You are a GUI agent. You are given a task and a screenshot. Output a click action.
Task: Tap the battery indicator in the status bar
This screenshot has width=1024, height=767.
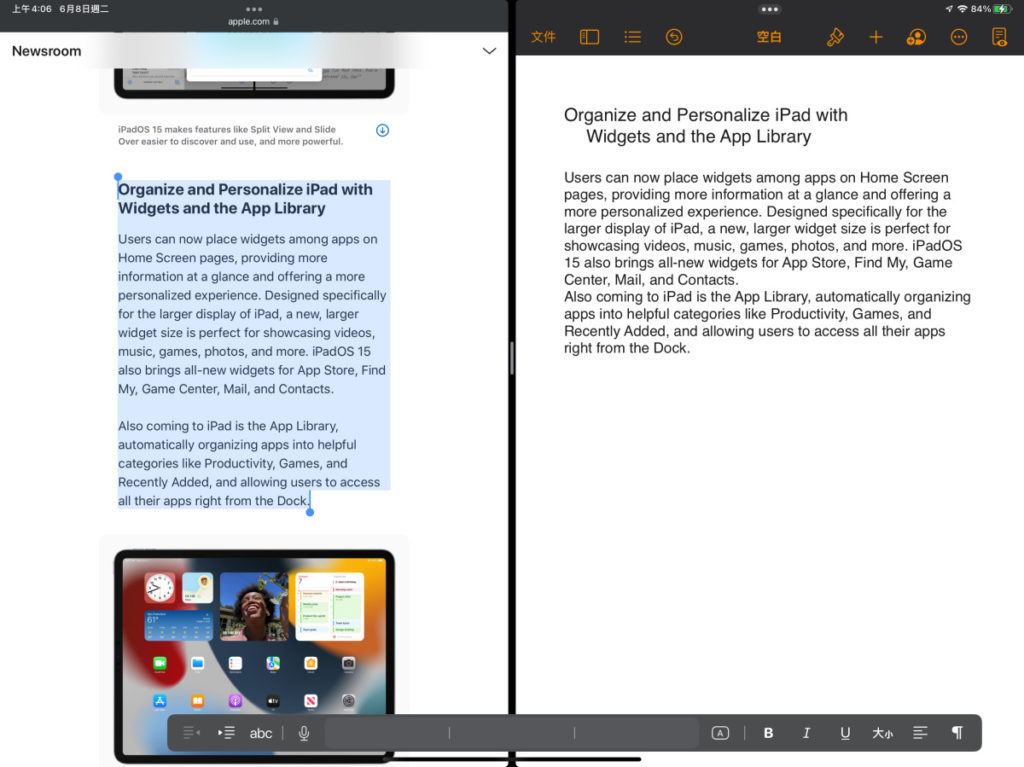pyautogui.click(x=1001, y=9)
